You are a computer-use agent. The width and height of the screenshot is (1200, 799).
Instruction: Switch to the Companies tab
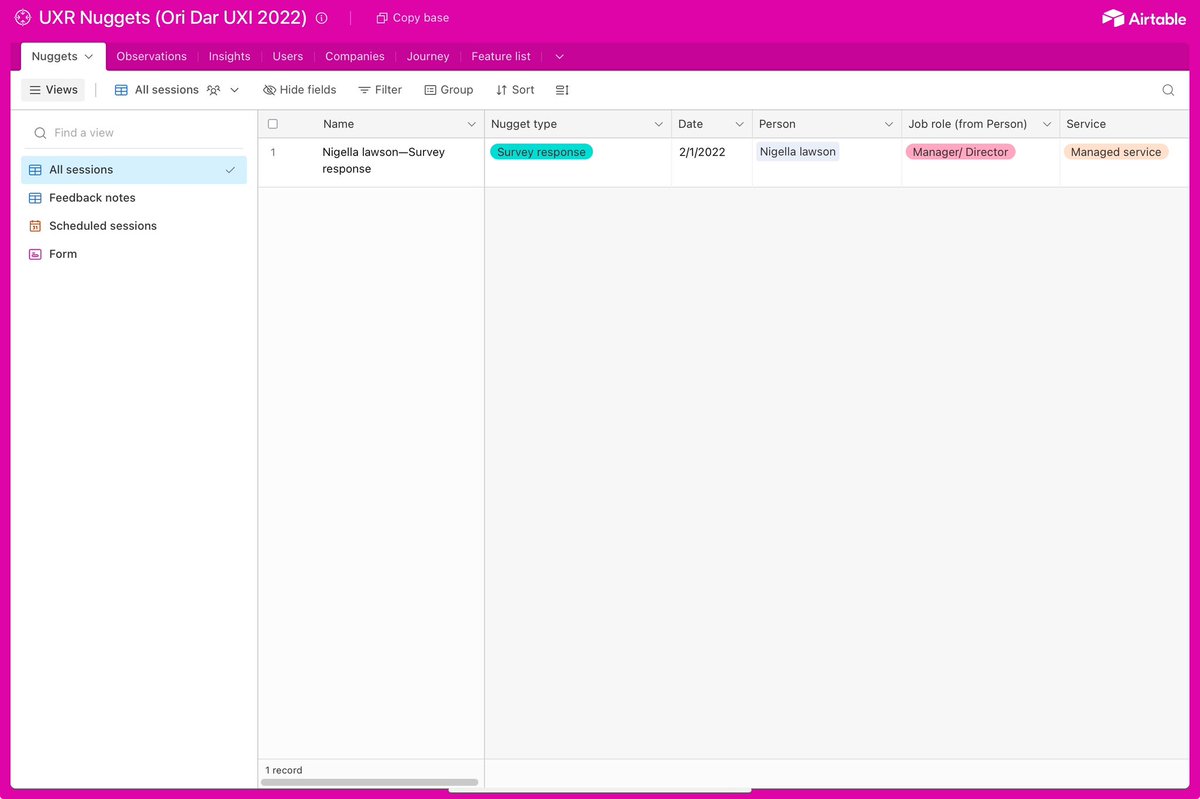[x=355, y=57]
